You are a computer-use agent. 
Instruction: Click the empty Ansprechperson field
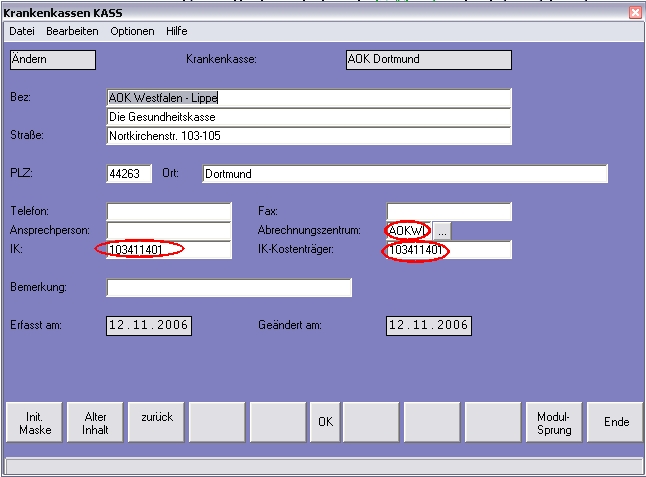pos(169,230)
